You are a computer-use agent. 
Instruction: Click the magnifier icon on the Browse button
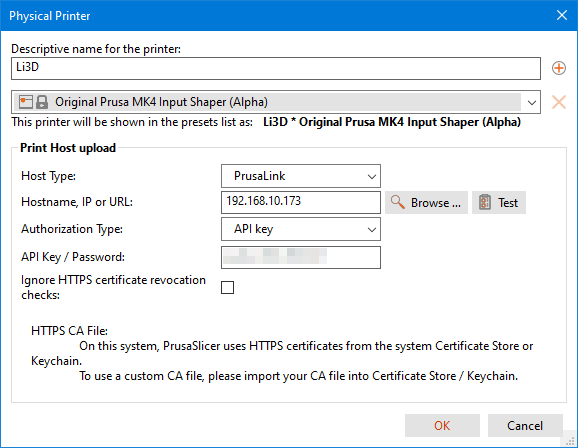point(398,202)
